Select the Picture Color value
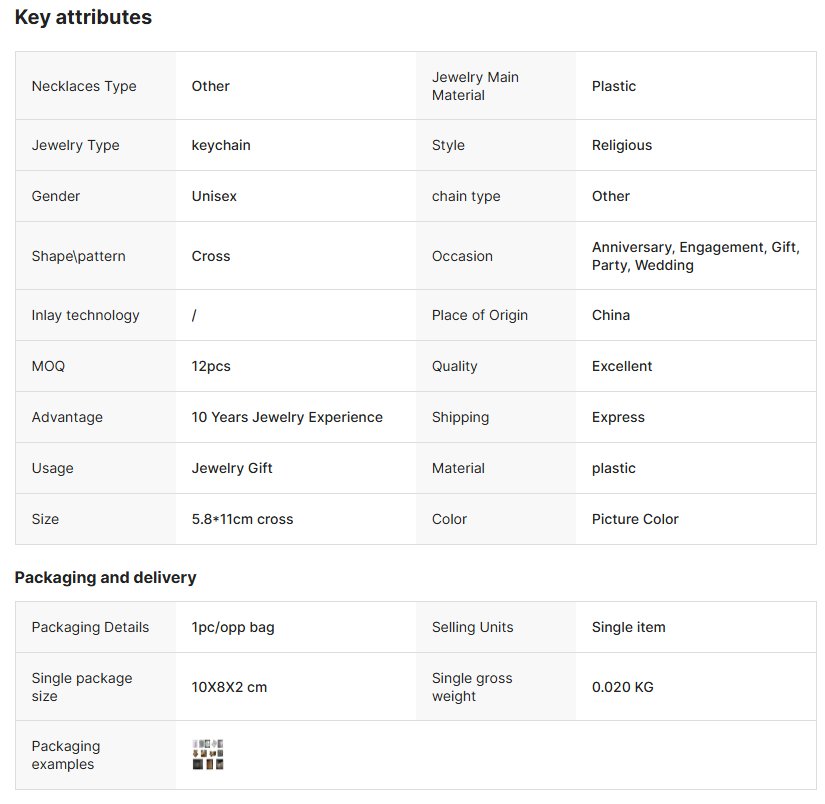 click(635, 519)
